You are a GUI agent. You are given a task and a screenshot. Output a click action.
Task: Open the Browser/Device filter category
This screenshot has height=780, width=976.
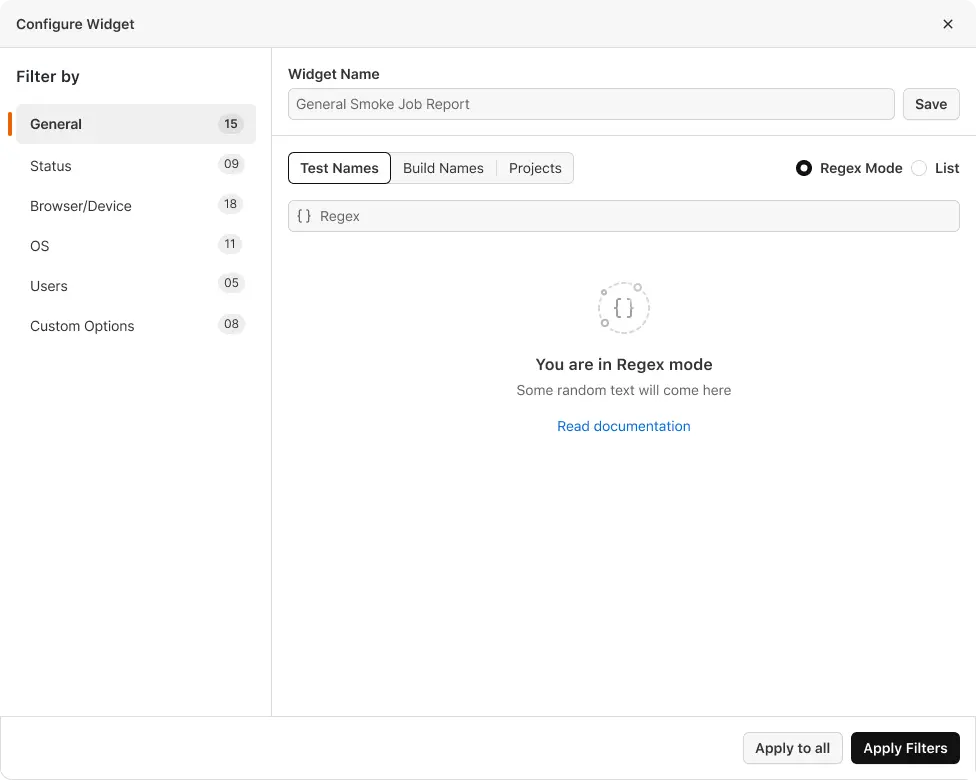click(x=135, y=206)
